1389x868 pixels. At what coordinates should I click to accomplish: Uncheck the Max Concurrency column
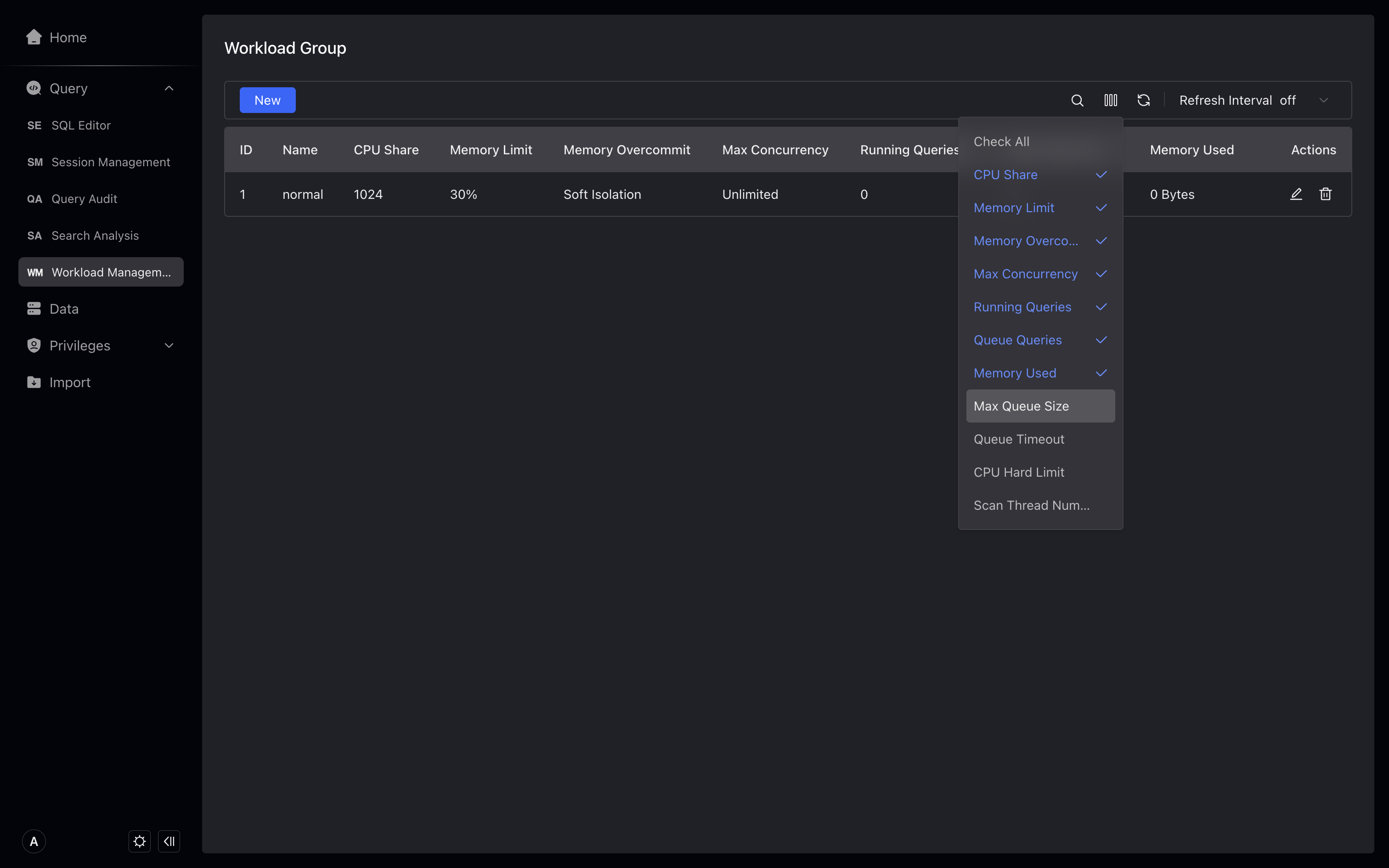click(x=1041, y=274)
